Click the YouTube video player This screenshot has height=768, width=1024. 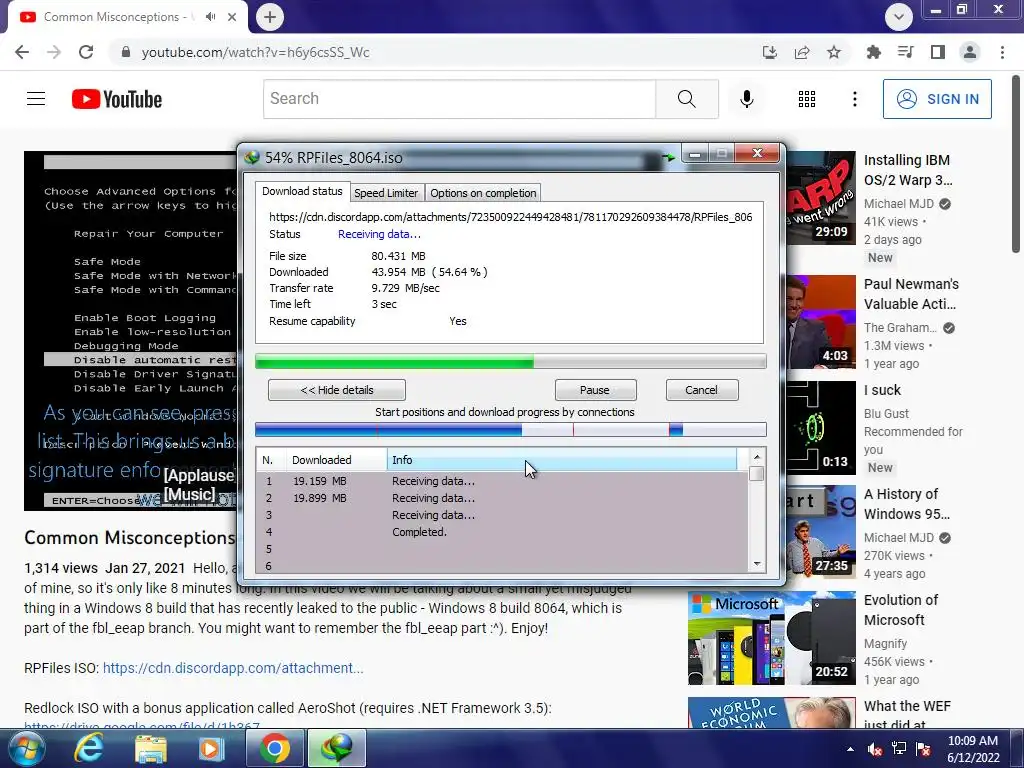pos(131,331)
